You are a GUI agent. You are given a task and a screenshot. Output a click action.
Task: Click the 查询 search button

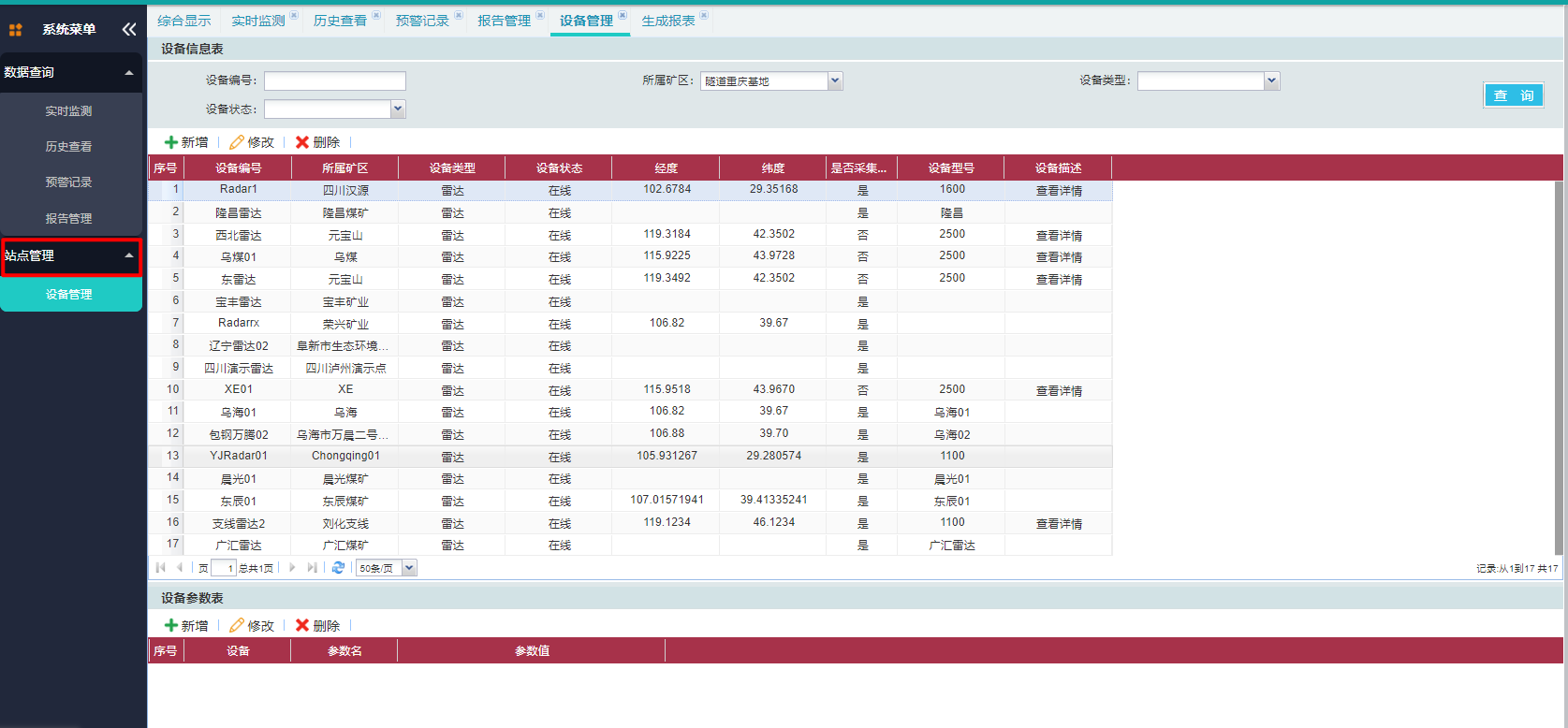(x=1513, y=95)
